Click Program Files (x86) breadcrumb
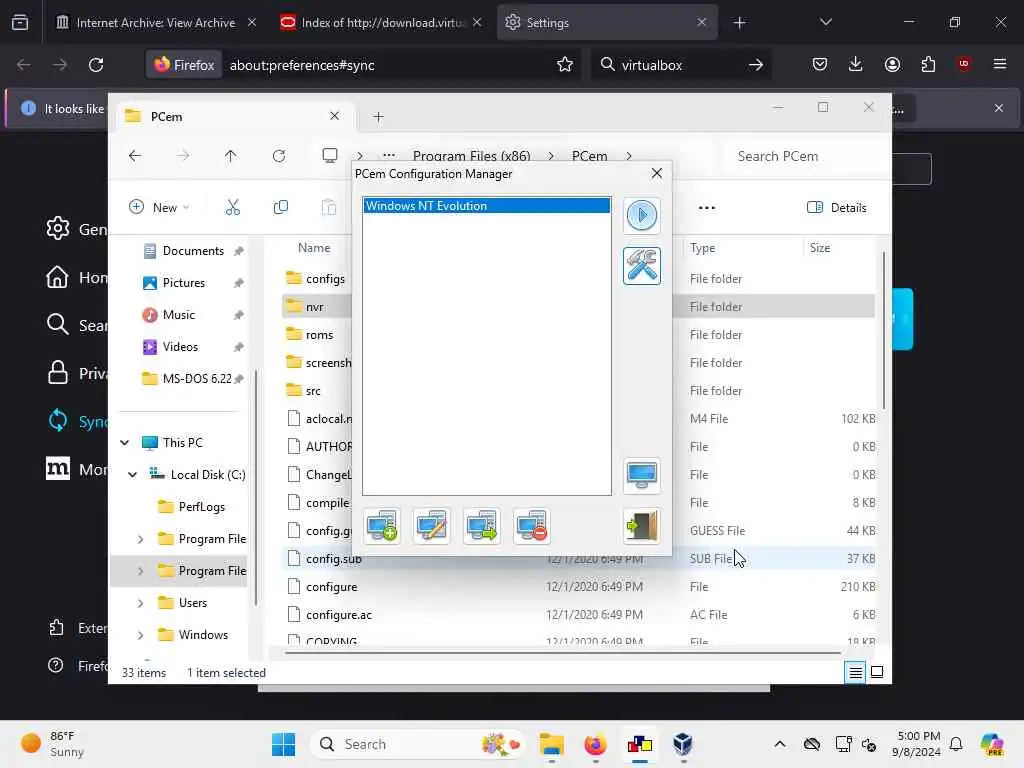 click(472, 156)
